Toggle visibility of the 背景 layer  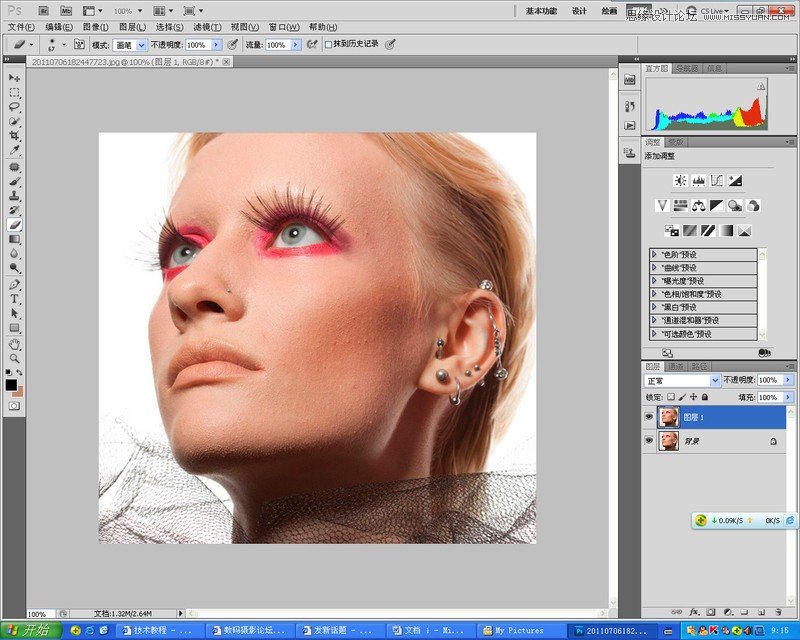point(648,441)
